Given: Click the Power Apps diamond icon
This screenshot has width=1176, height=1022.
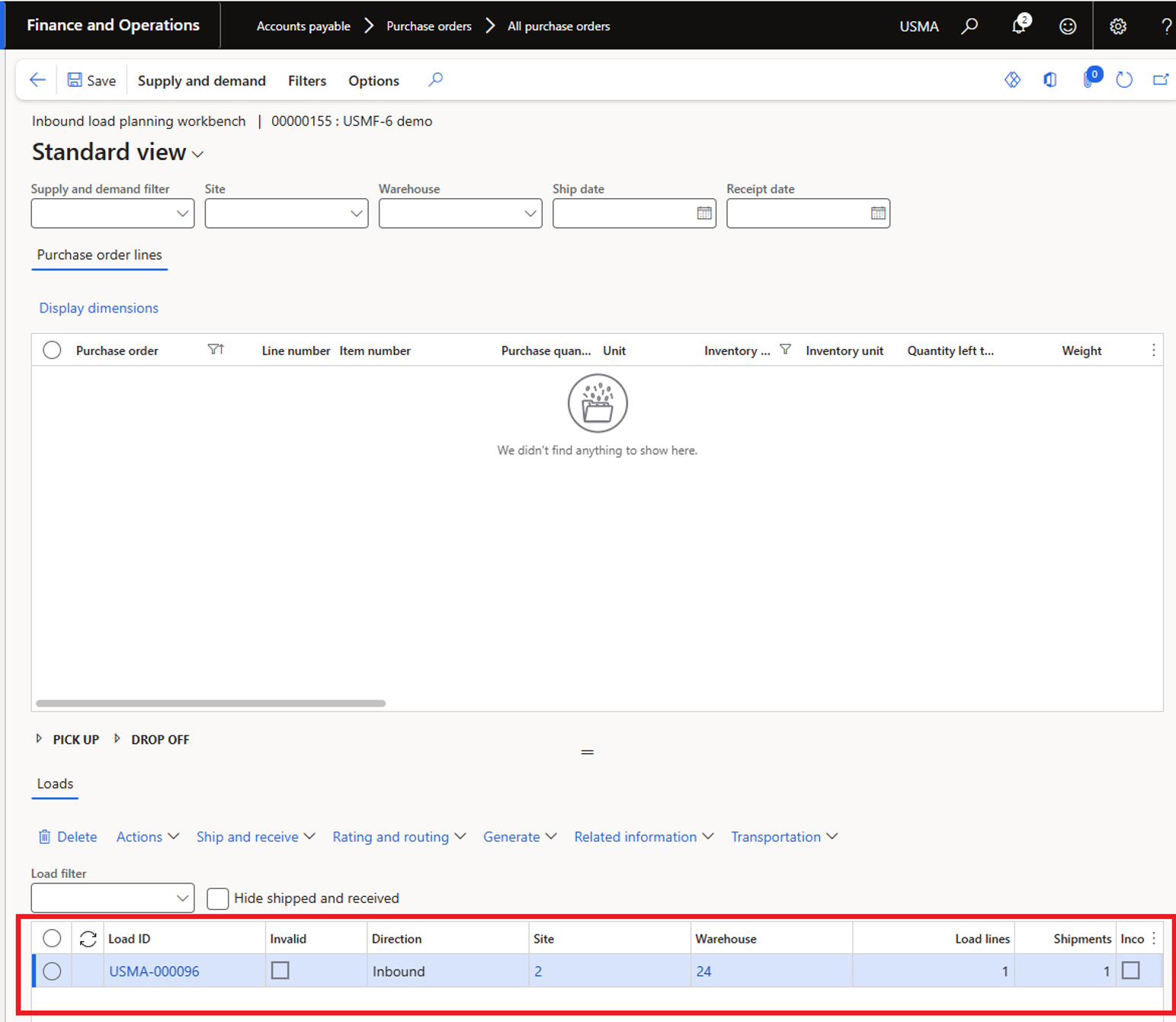Looking at the screenshot, I should pos(1012,79).
